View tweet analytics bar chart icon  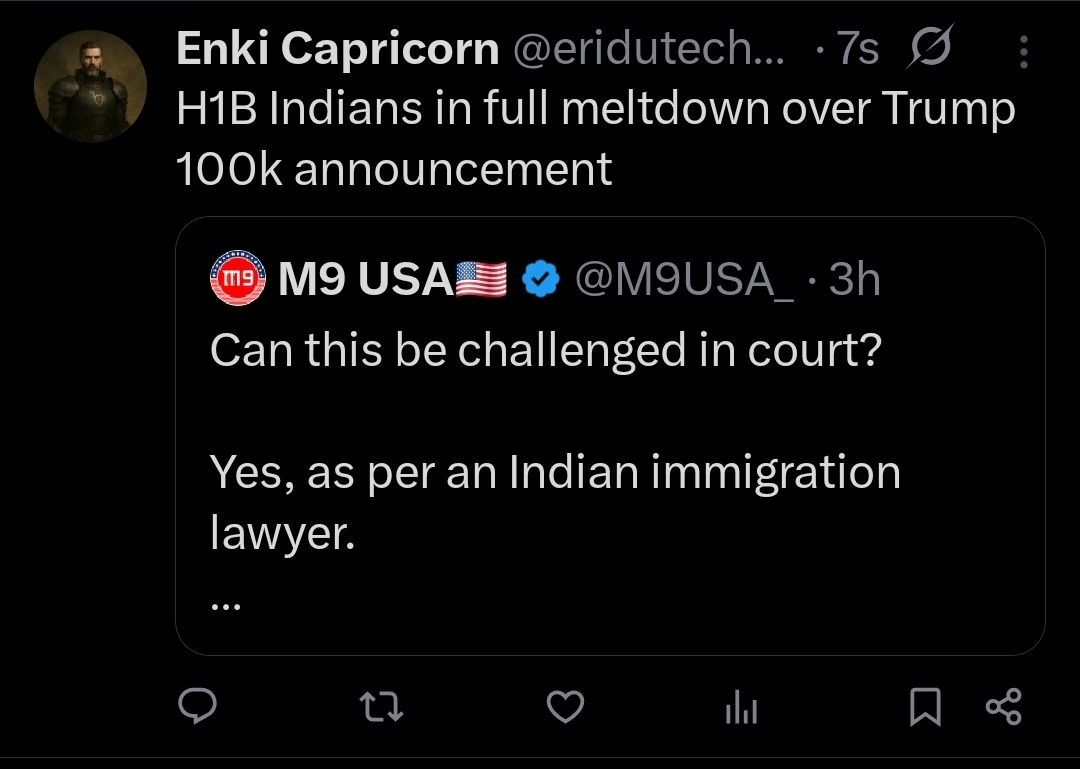click(741, 709)
